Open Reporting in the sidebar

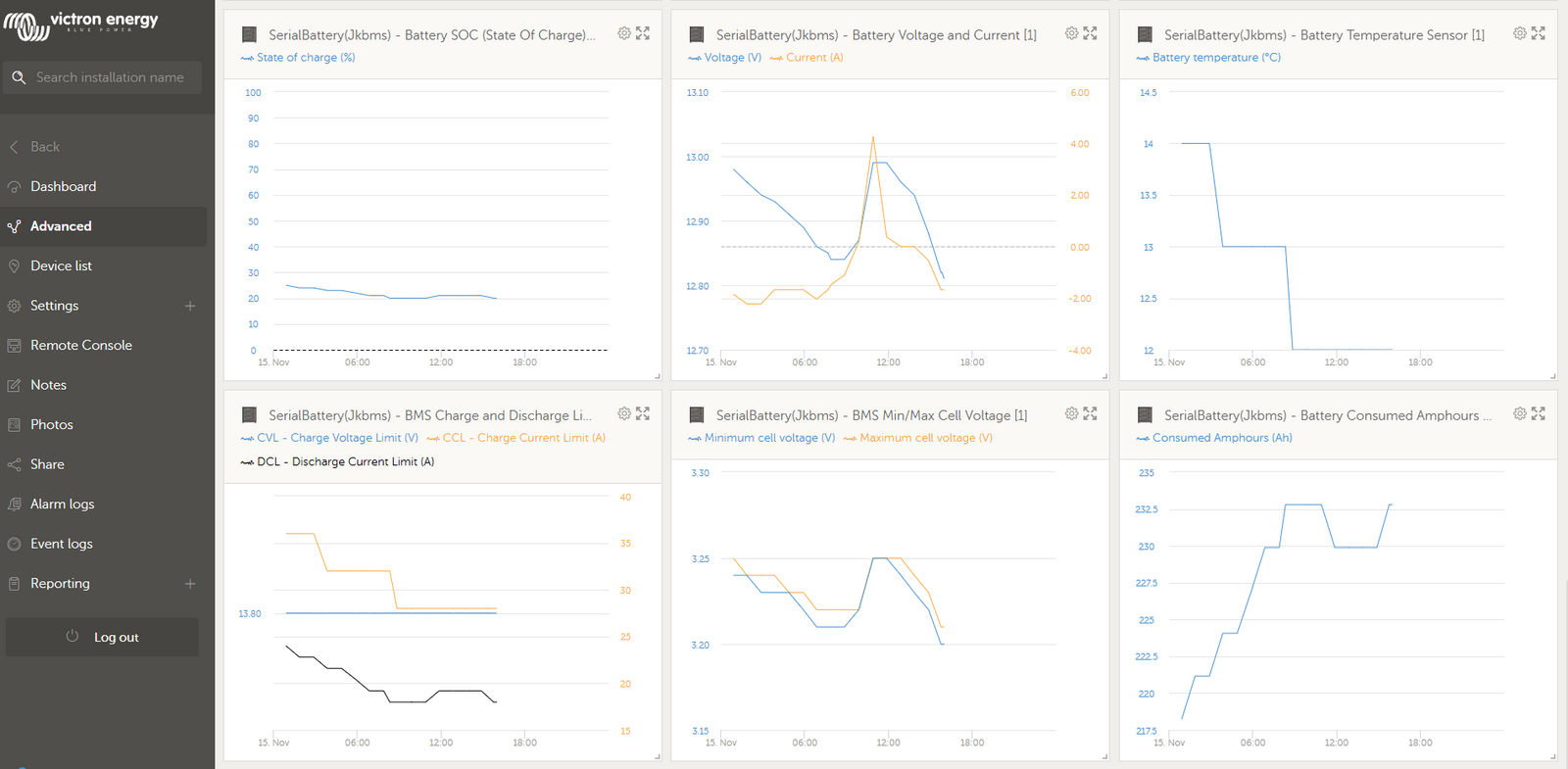pos(60,583)
